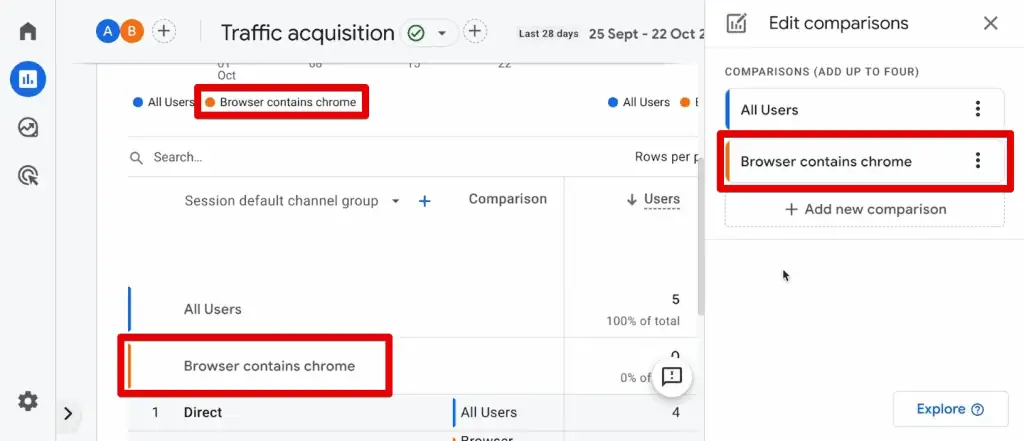1024x441 pixels.
Task: Click the plus icon beside comparison avatars
Action: click(x=164, y=31)
